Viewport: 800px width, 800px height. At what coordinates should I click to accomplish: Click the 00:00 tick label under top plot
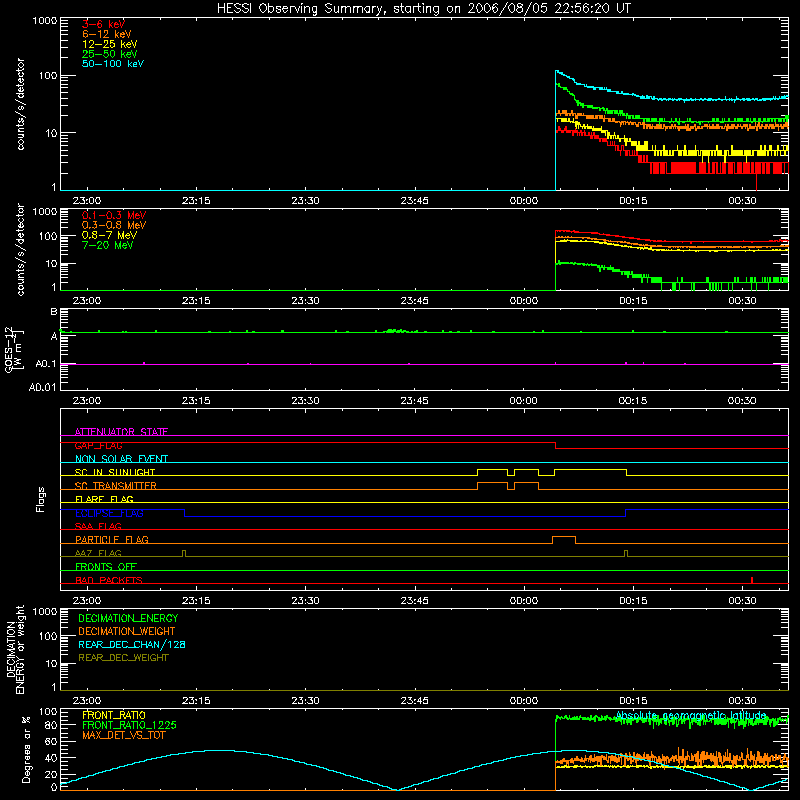tap(523, 201)
